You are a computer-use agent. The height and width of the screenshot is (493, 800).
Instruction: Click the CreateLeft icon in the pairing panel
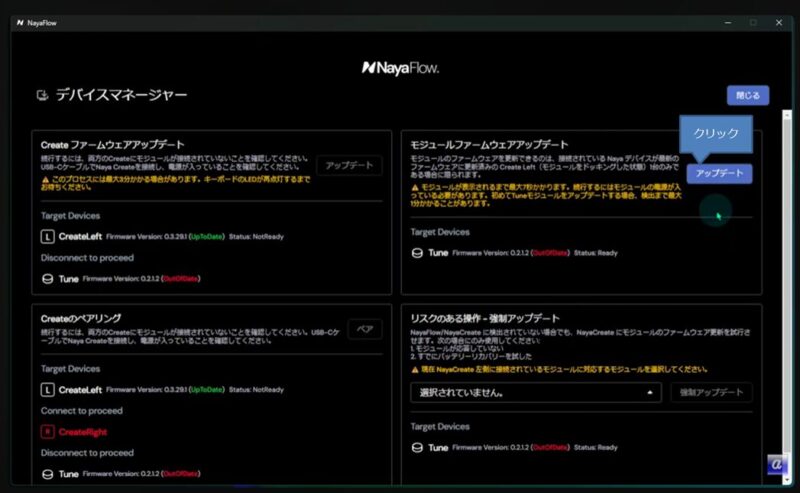pos(47,390)
